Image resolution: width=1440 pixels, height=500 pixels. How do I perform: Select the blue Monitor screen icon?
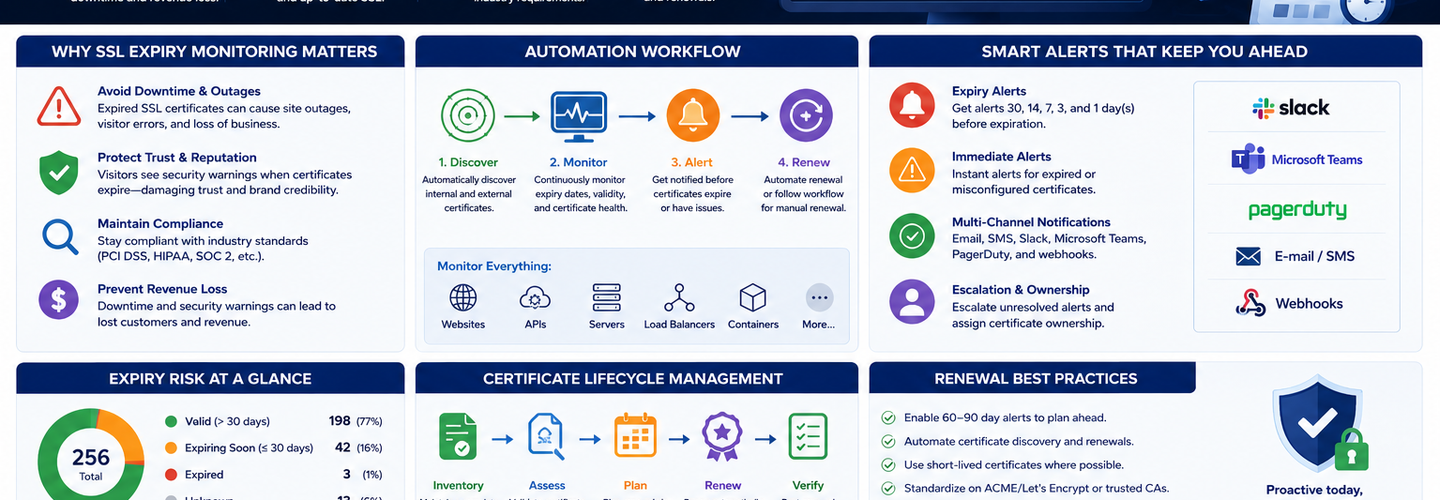point(579,116)
